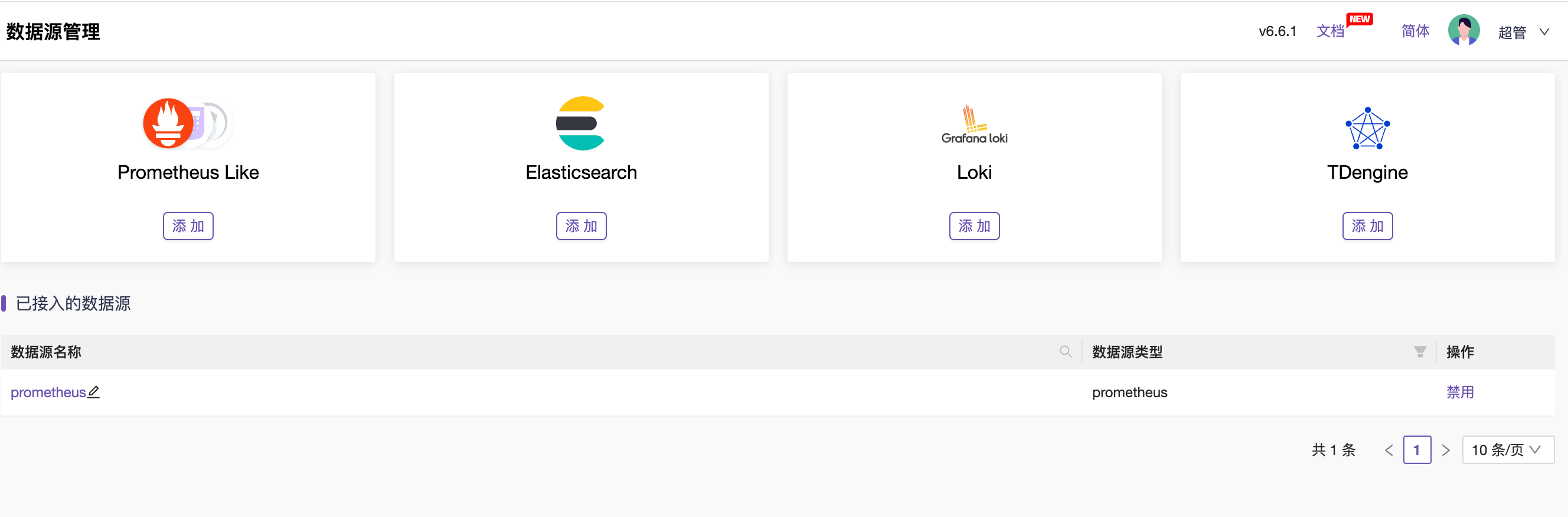Add a Loki datasource
The image size is (1568, 517).
coord(974,226)
